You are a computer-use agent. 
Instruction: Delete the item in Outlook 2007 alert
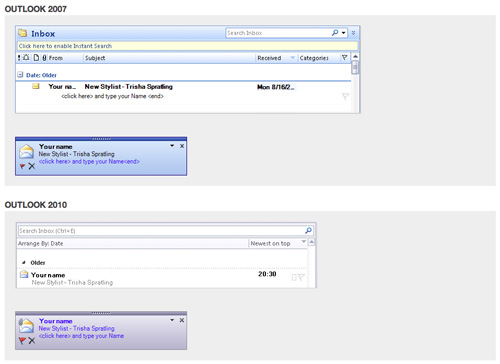[x=32, y=166]
